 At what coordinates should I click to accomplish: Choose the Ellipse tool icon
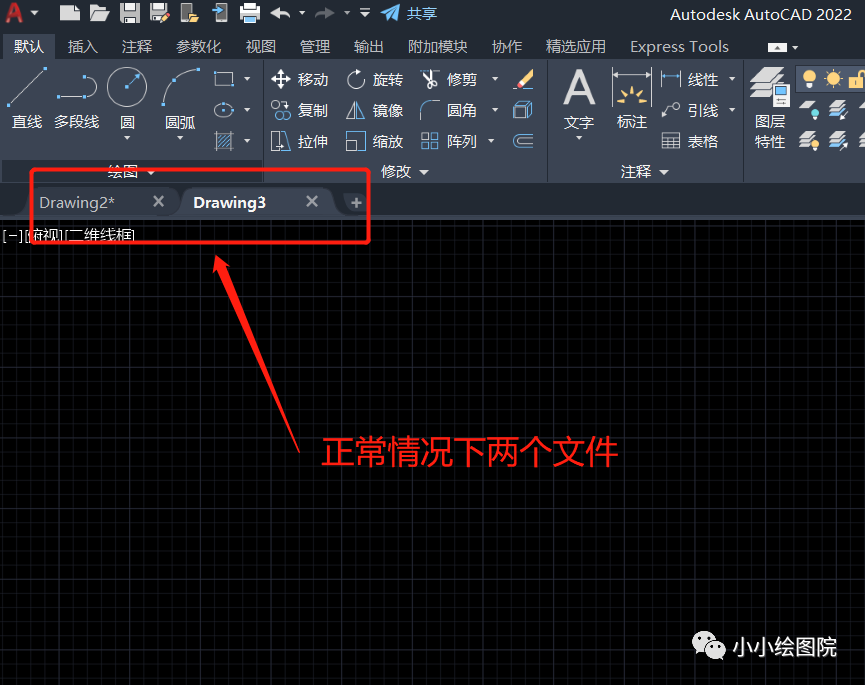click(223, 110)
